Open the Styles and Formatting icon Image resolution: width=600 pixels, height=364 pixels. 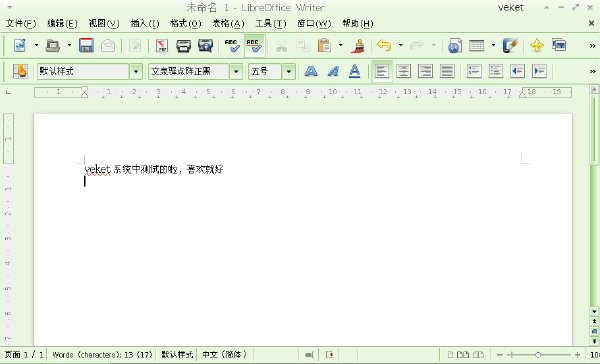tap(20, 71)
